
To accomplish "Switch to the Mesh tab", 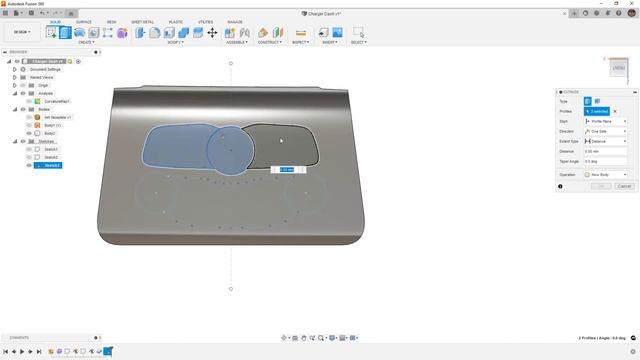I will click(111, 22).
